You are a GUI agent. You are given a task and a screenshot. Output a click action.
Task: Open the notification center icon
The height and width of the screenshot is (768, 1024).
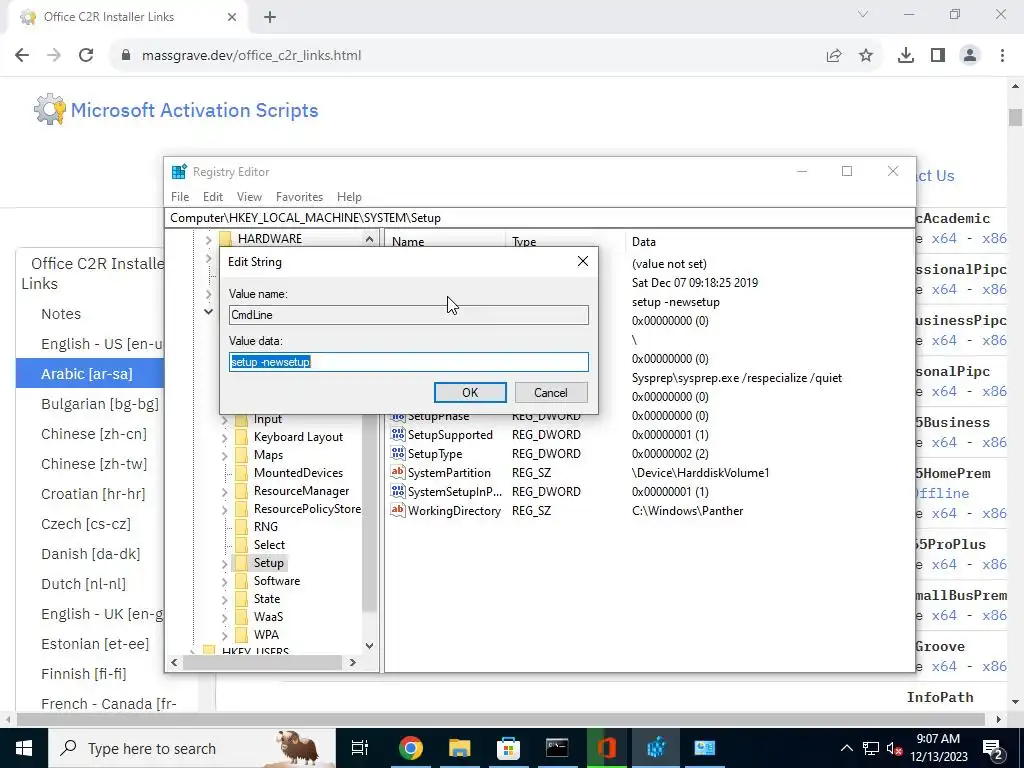(x=992, y=748)
